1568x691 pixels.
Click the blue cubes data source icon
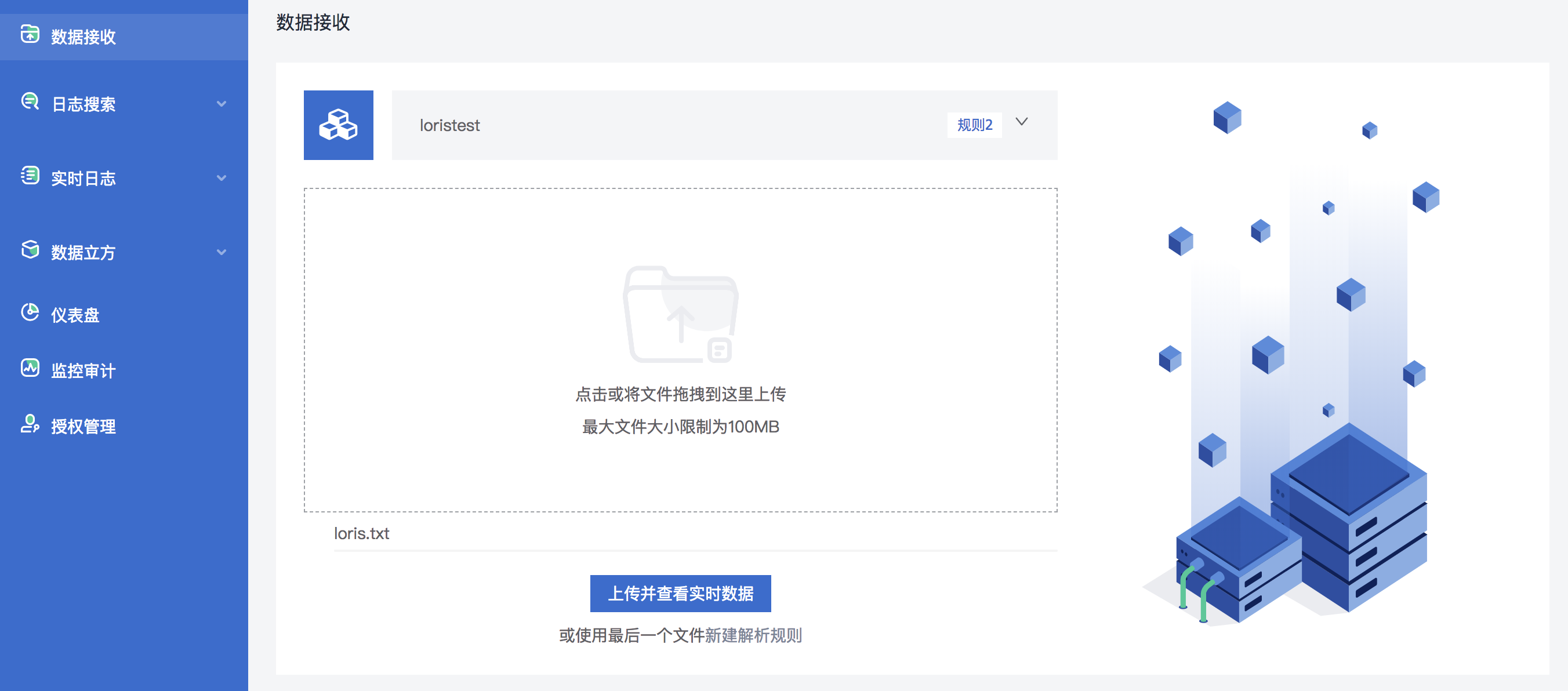[339, 125]
